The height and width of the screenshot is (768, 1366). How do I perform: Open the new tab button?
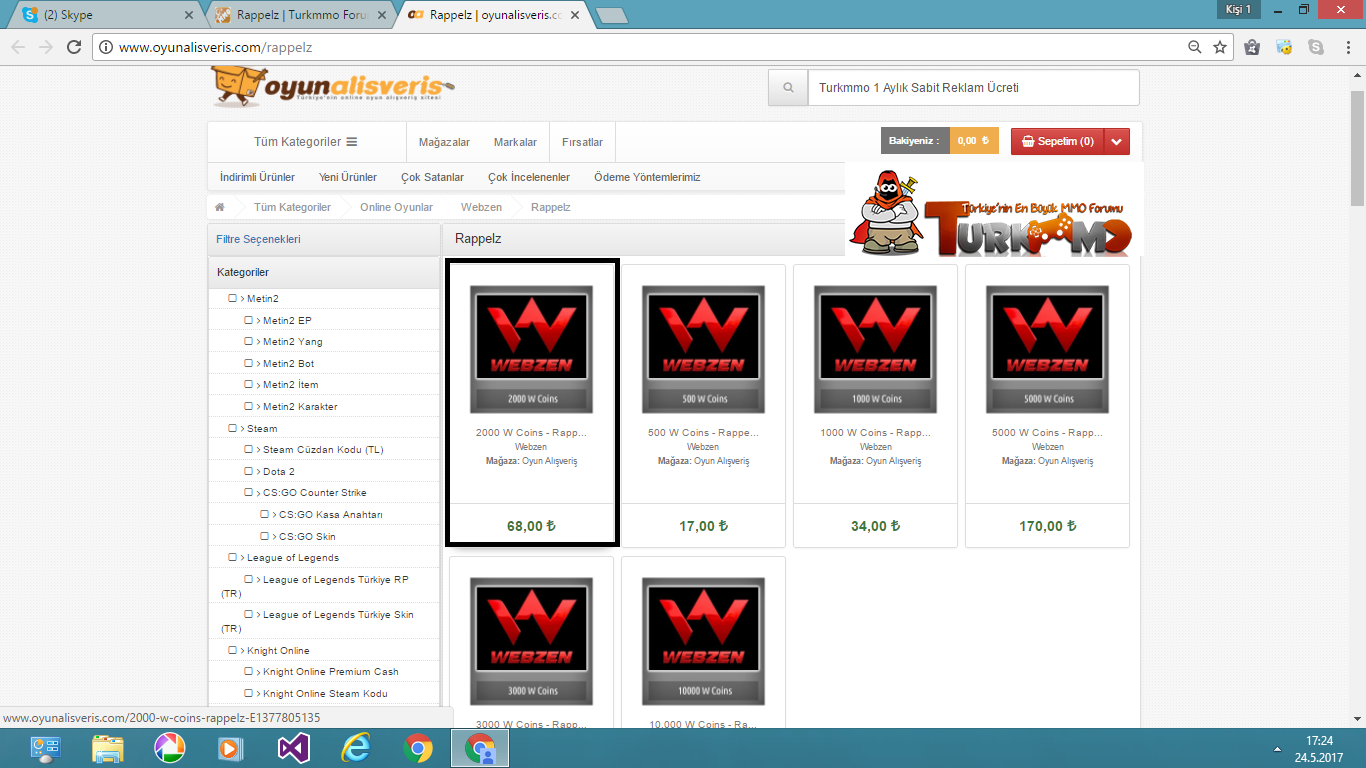[x=611, y=15]
